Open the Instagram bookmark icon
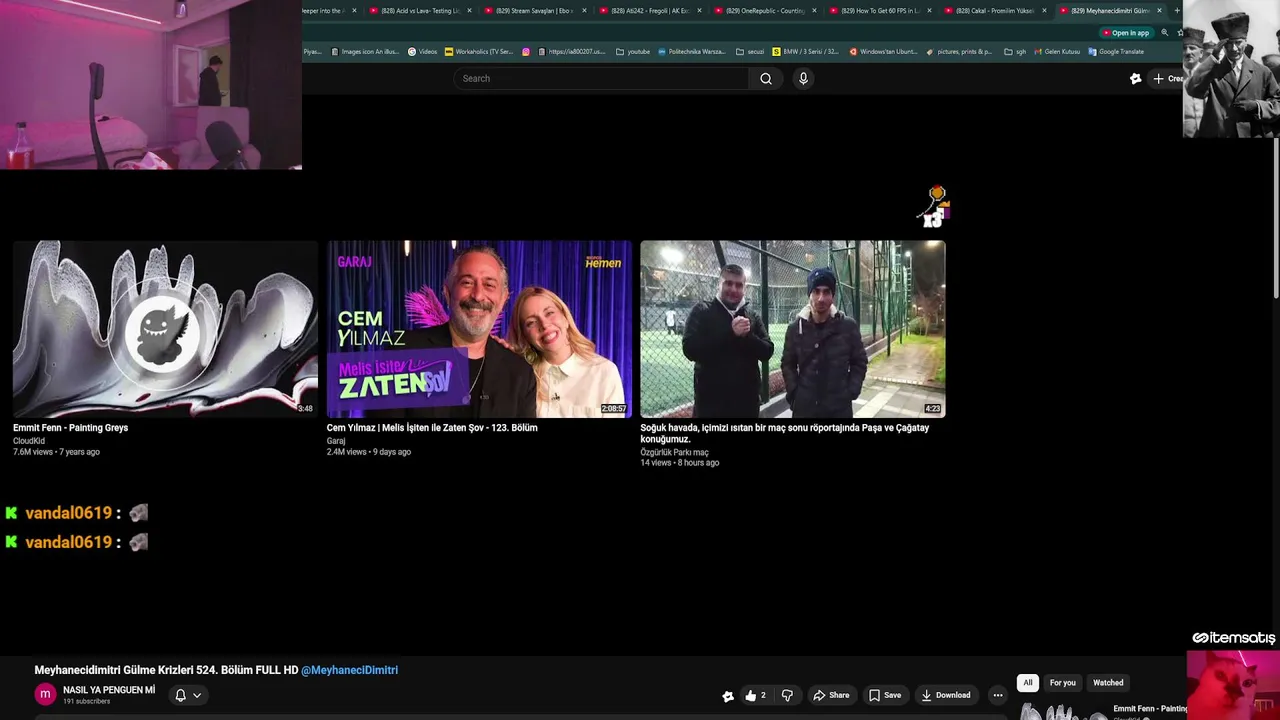 coord(526,52)
